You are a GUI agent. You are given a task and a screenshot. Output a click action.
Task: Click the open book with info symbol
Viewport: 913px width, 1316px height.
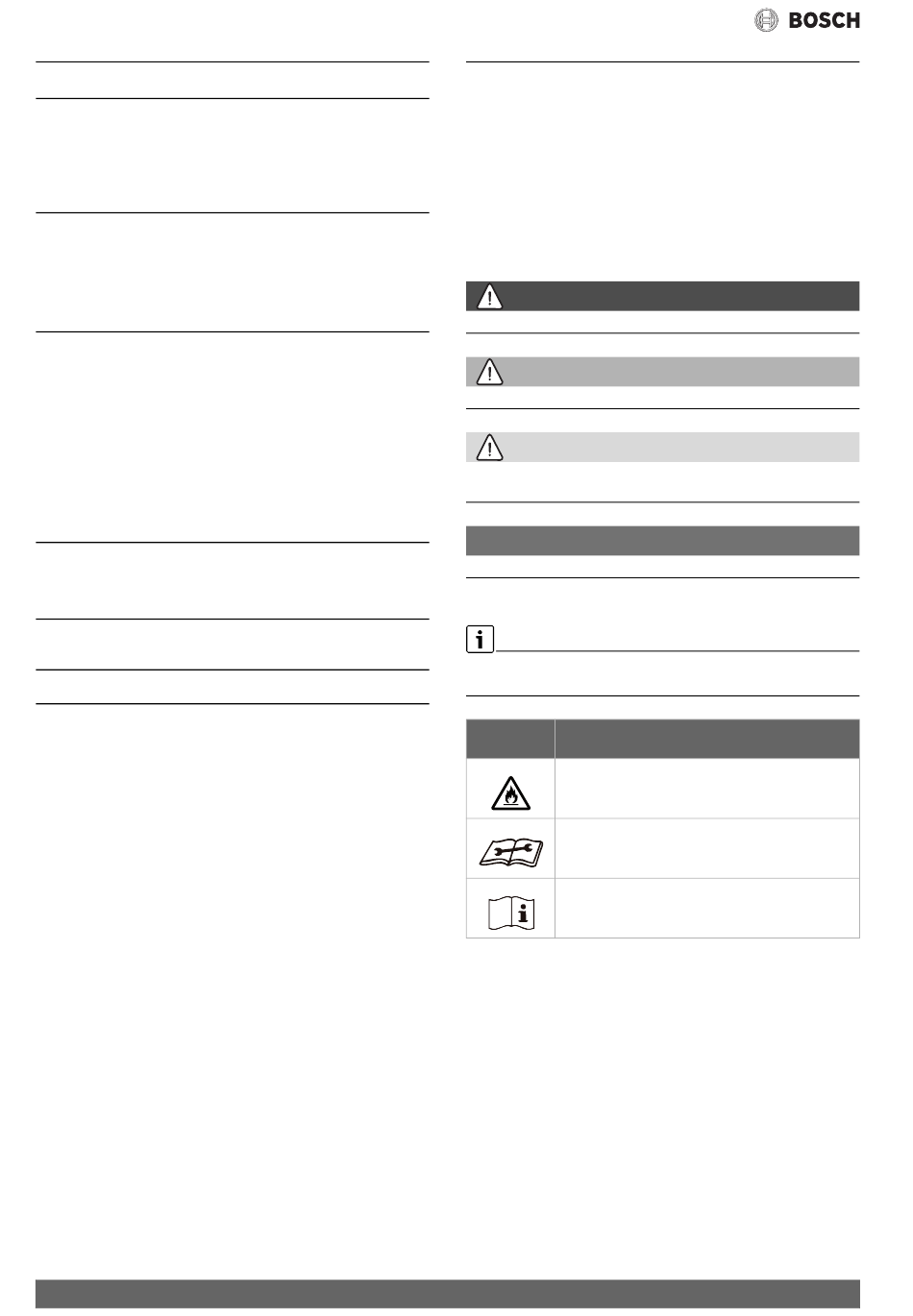point(510,910)
